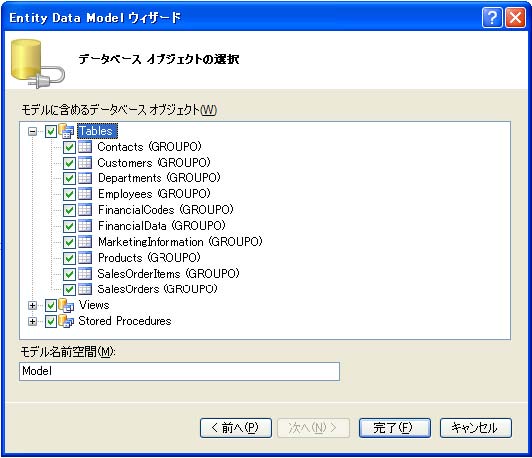Click the Views folder icon
Viewport: 532px width, 458px height.
coord(66,305)
